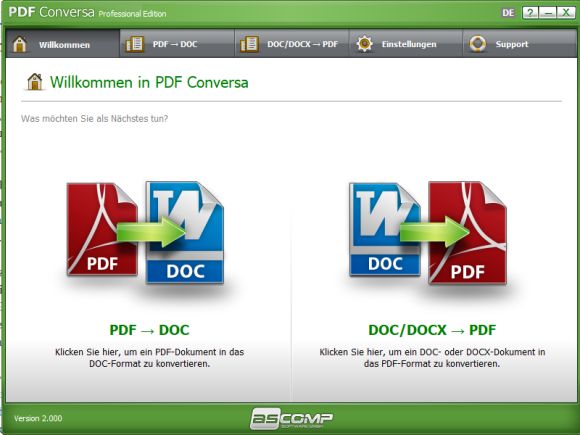Viewport: 580px width, 435px height.
Task: Click the 'Version 2.000' text in footer
Action: coord(38,418)
